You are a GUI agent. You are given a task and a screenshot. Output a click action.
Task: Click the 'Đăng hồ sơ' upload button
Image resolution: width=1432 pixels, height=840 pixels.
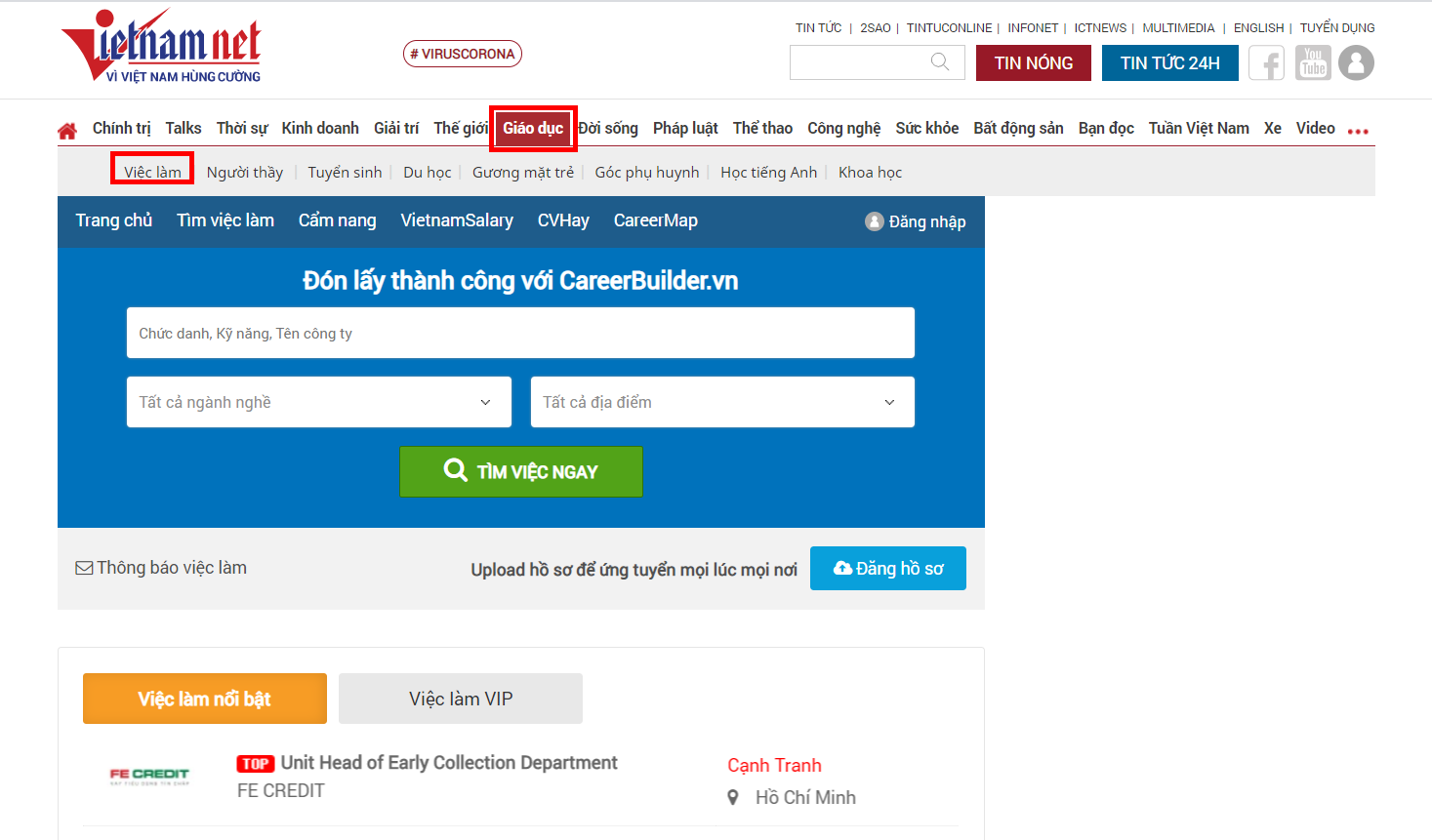click(x=888, y=568)
